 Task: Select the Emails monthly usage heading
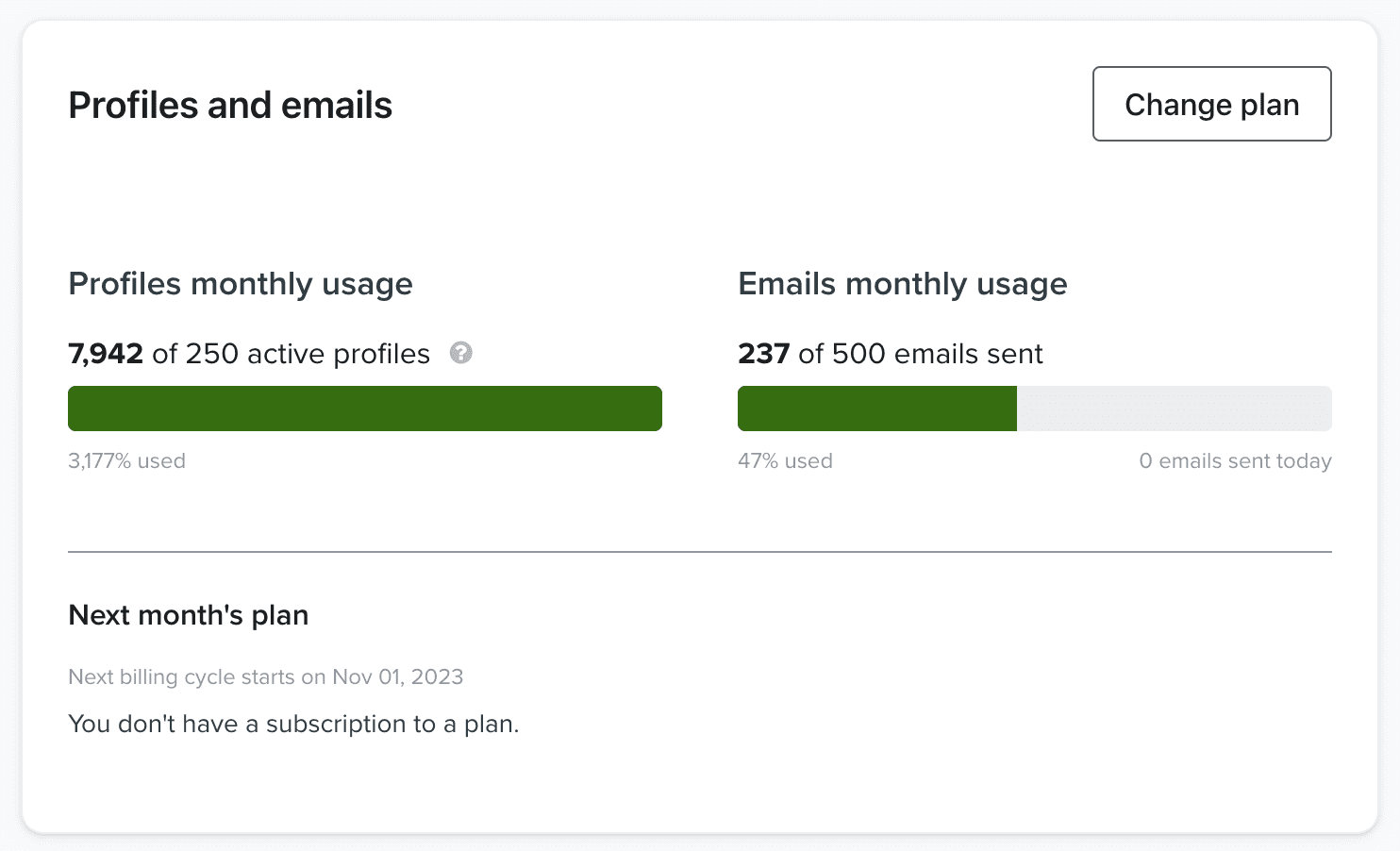coord(902,283)
